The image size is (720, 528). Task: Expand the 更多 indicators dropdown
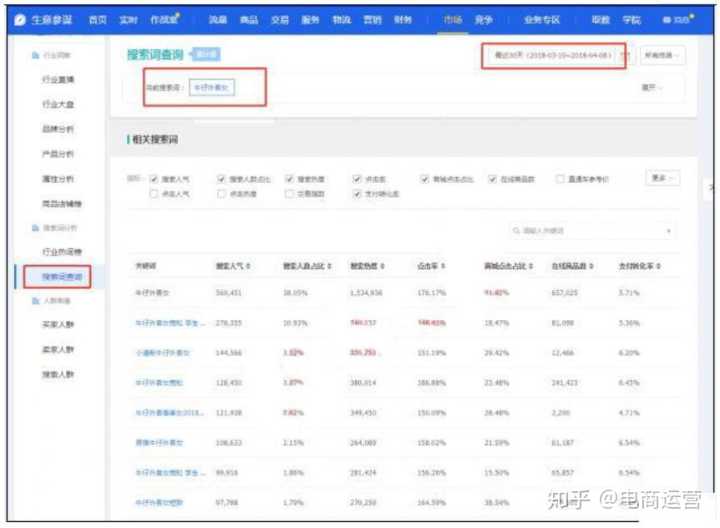click(x=662, y=178)
